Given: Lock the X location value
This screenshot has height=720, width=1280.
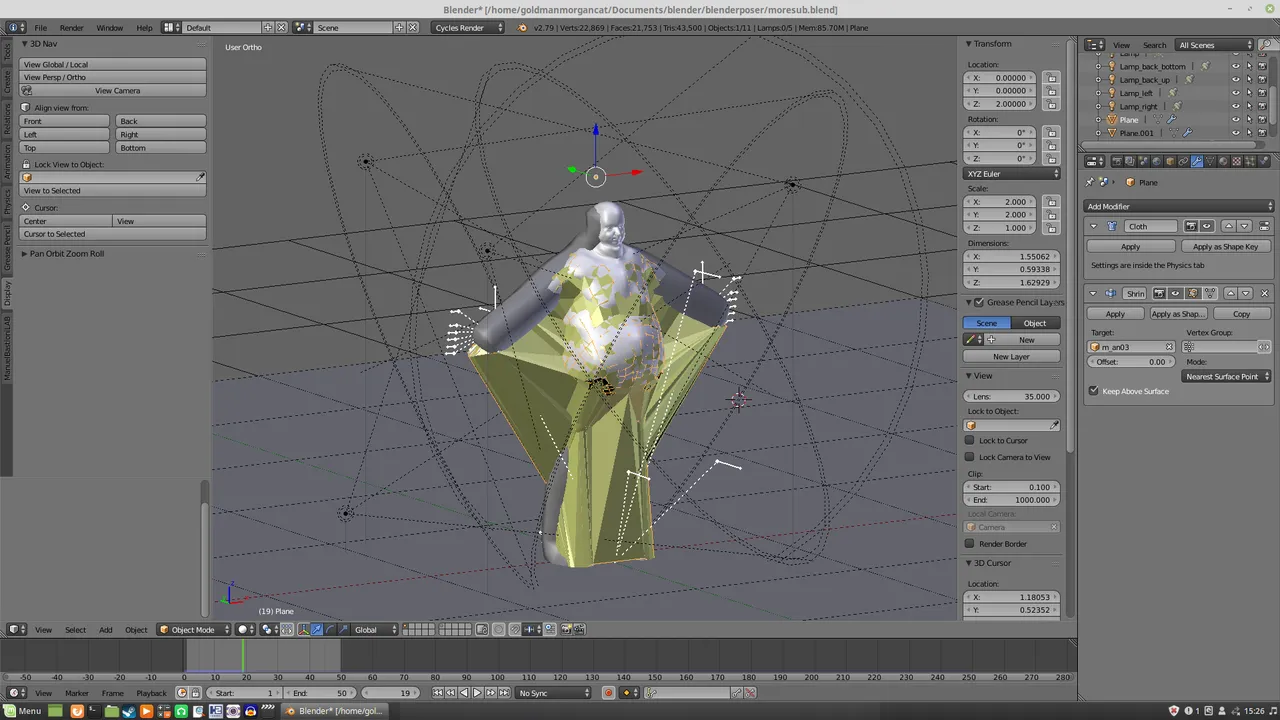Looking at the screenshot, I should pos(1051,78).
